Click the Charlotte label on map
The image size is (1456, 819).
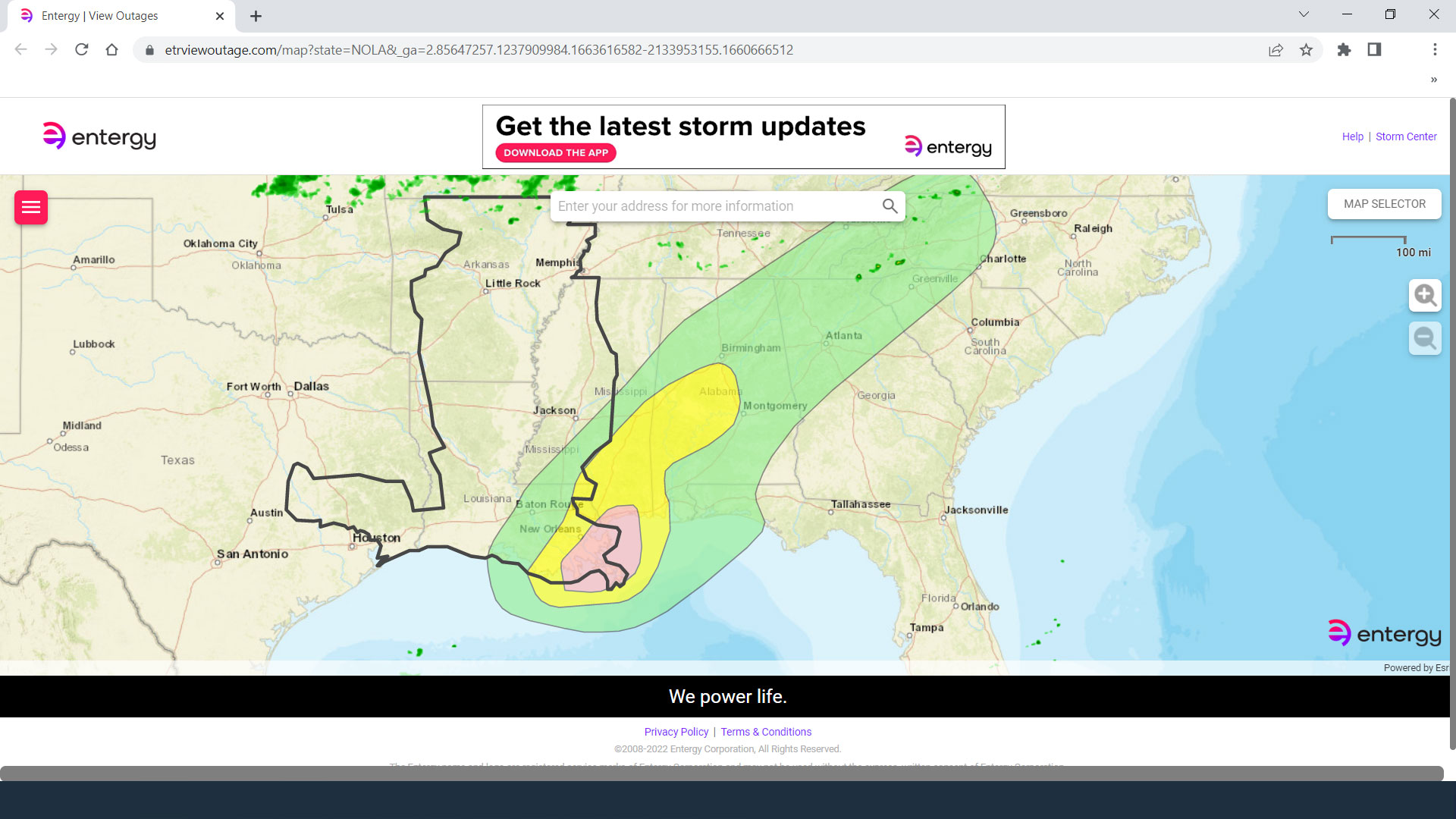click(x=1003, y=259)
